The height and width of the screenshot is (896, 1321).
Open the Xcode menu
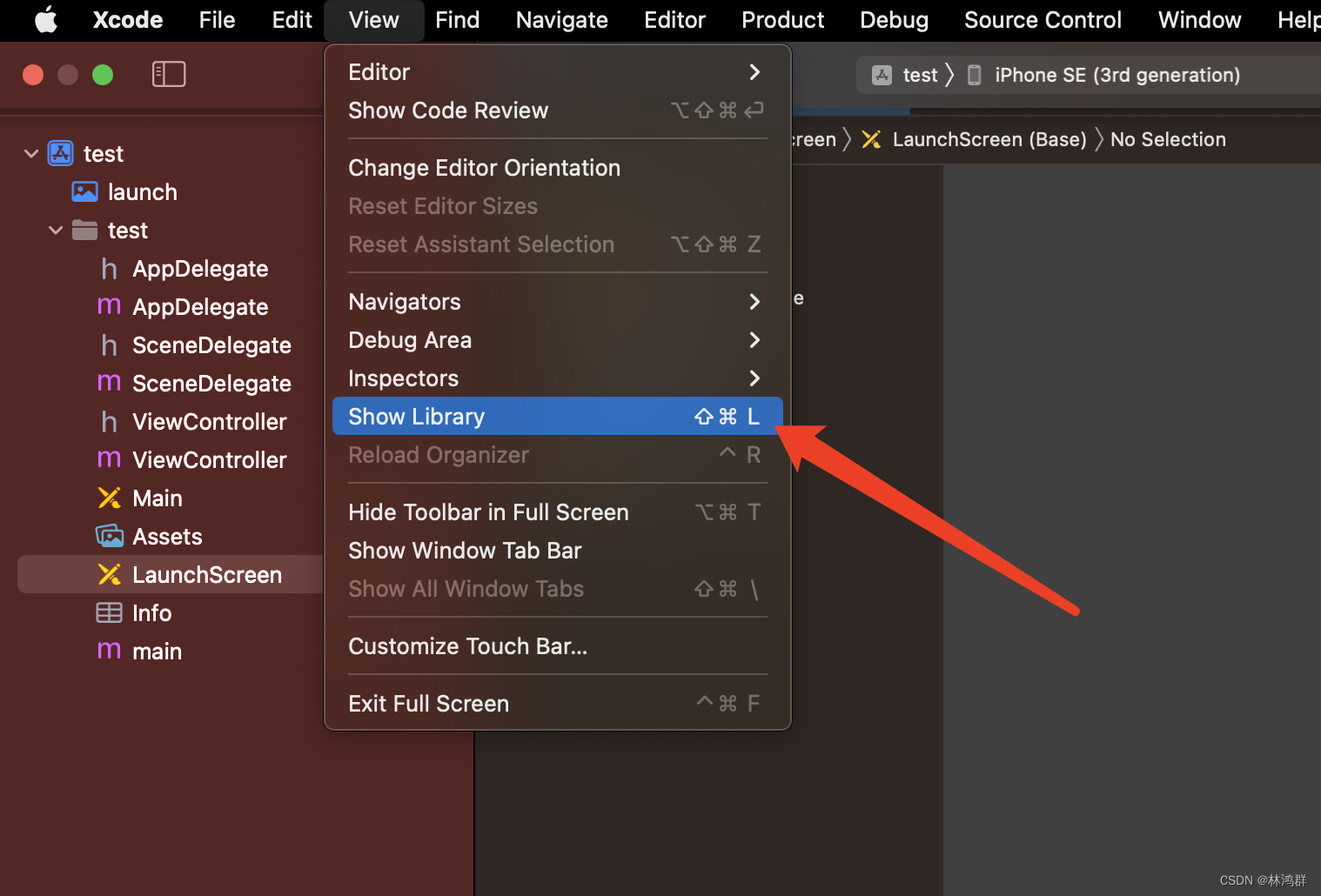[128, 20]
